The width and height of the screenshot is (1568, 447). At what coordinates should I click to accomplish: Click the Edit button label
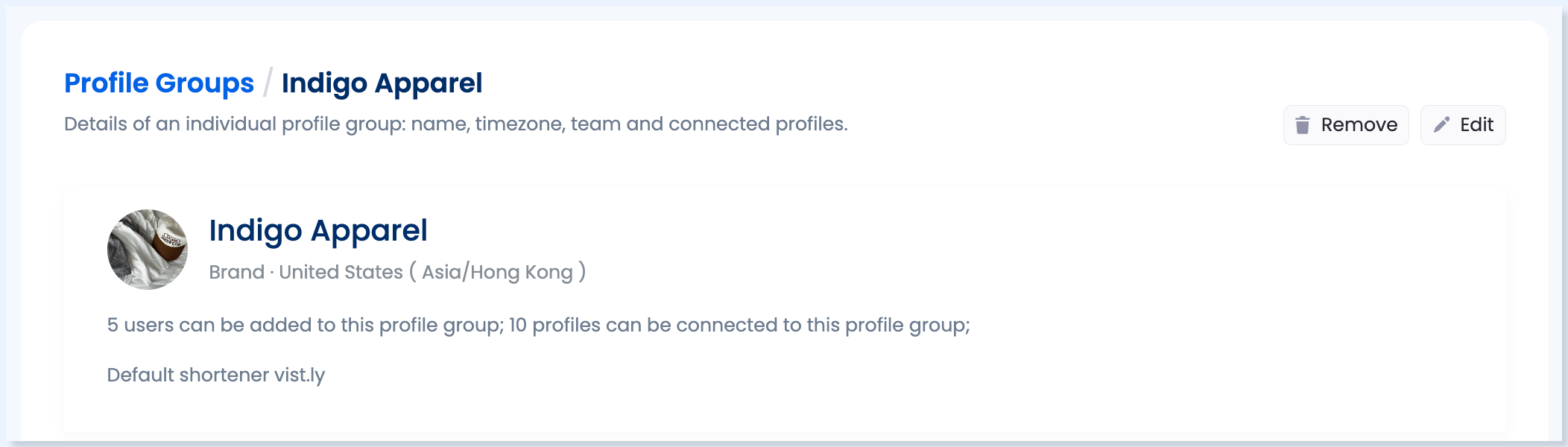1476,124
